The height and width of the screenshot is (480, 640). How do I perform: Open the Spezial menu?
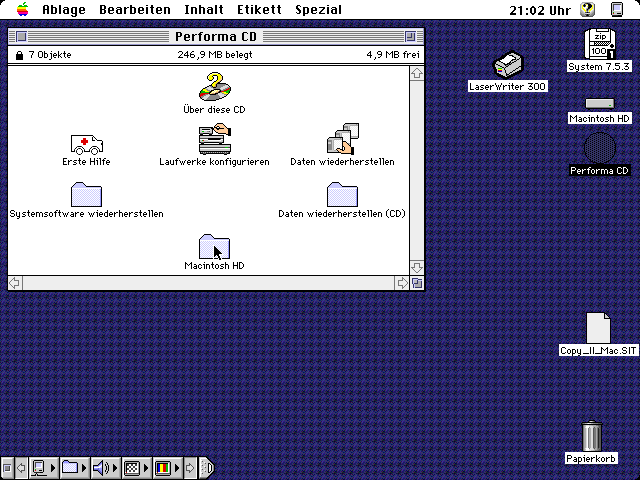tap(318, 10)
